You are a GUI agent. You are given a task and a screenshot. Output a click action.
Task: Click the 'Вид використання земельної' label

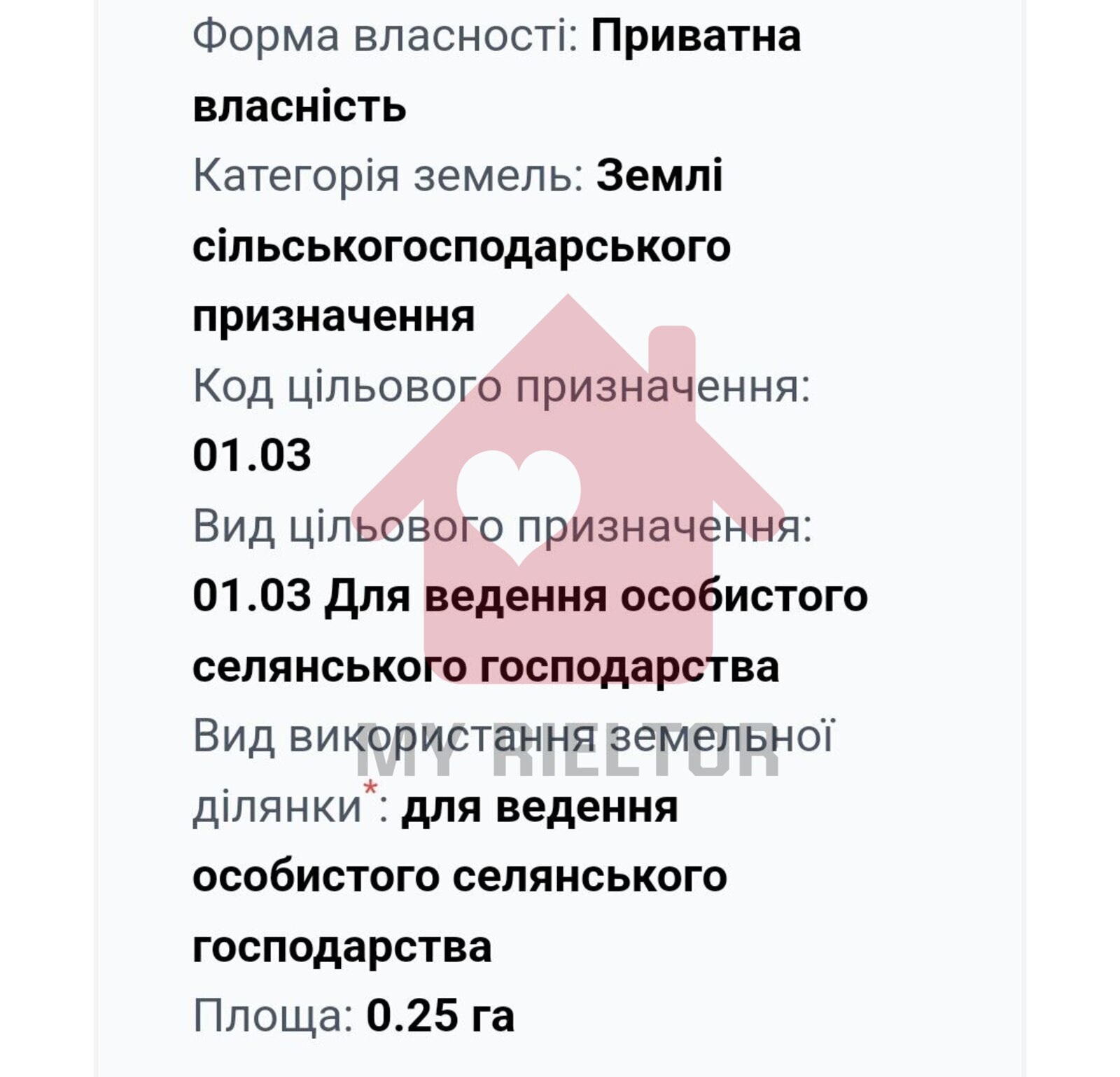[x=513, y=736]
